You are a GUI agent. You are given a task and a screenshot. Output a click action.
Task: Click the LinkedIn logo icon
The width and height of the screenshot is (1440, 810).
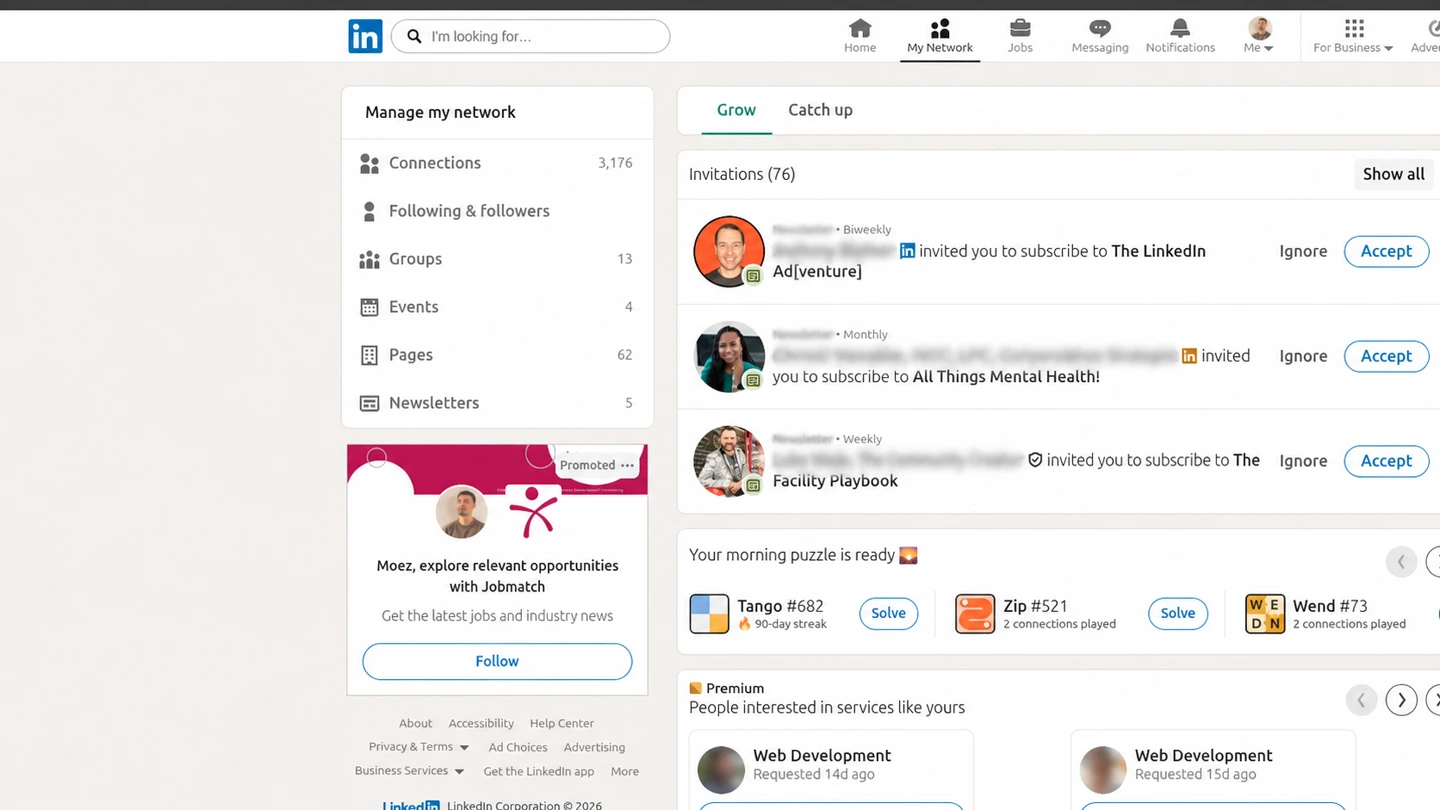tap(365, 37)
